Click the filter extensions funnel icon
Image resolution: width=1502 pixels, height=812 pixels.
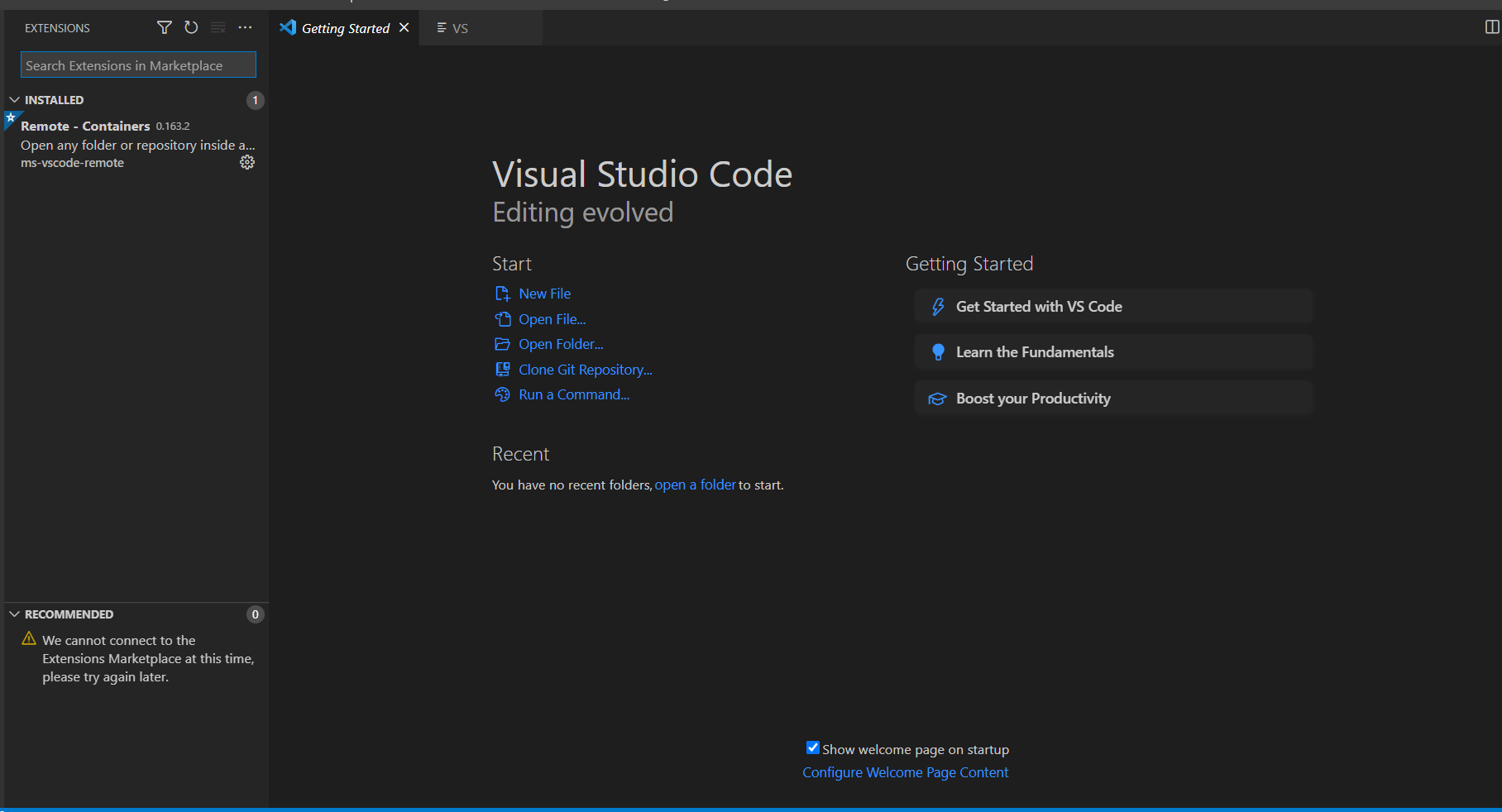(x=164, y=27)
